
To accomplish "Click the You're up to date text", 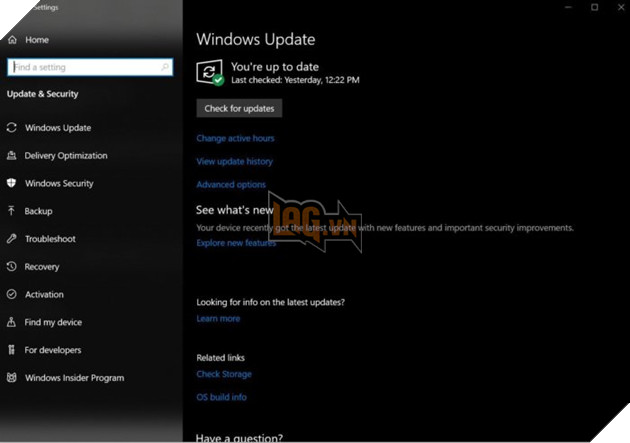I will [x=275, y=67].
